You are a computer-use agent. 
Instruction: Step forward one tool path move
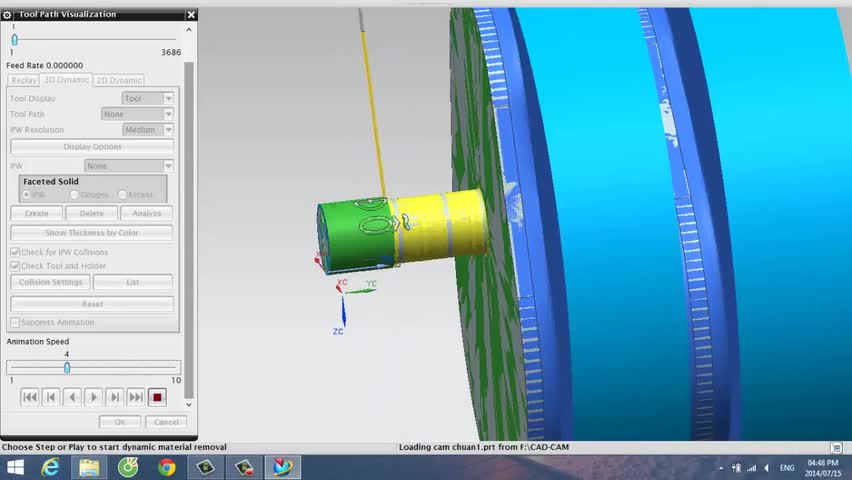pos(115,397)
